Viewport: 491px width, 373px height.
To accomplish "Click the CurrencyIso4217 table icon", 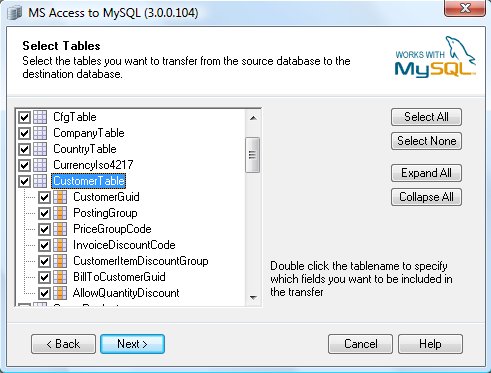I will click(40, 165).
